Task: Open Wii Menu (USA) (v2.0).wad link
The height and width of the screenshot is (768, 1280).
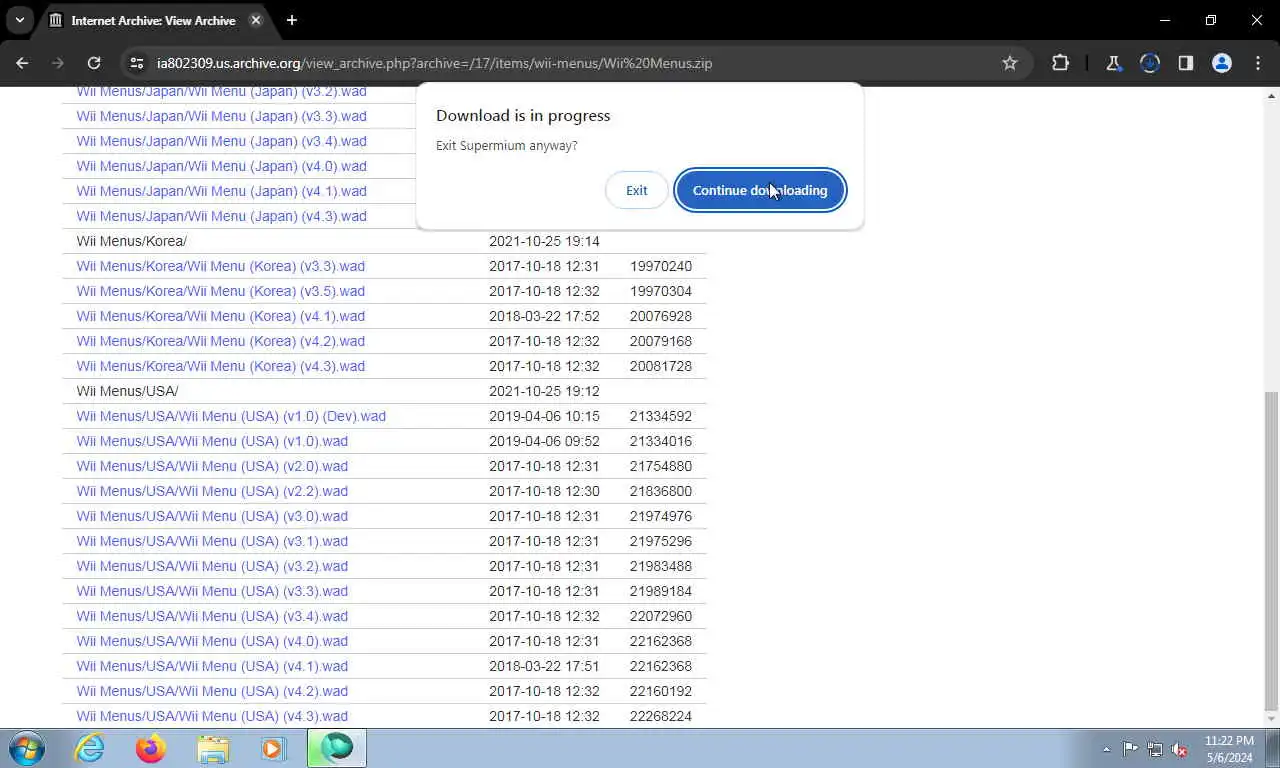Action: (212, 466)
